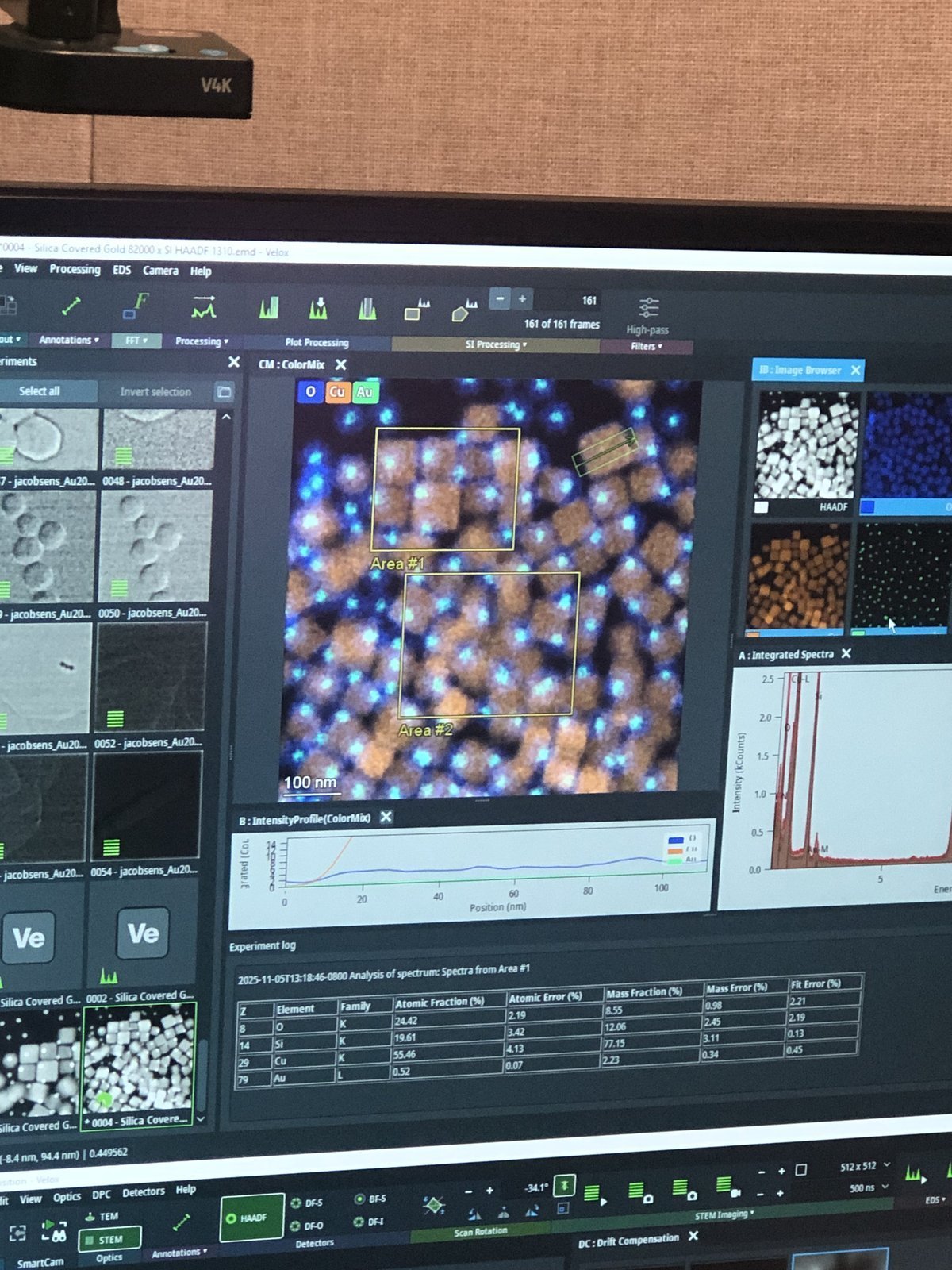Screen dimensions: 952x1270
Task: Click Invert selection button
Action: coord(155,391)
